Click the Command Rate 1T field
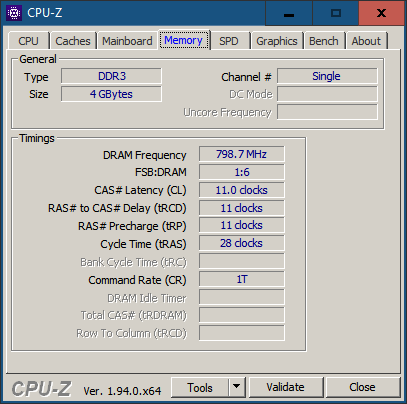 pos(242,279)
